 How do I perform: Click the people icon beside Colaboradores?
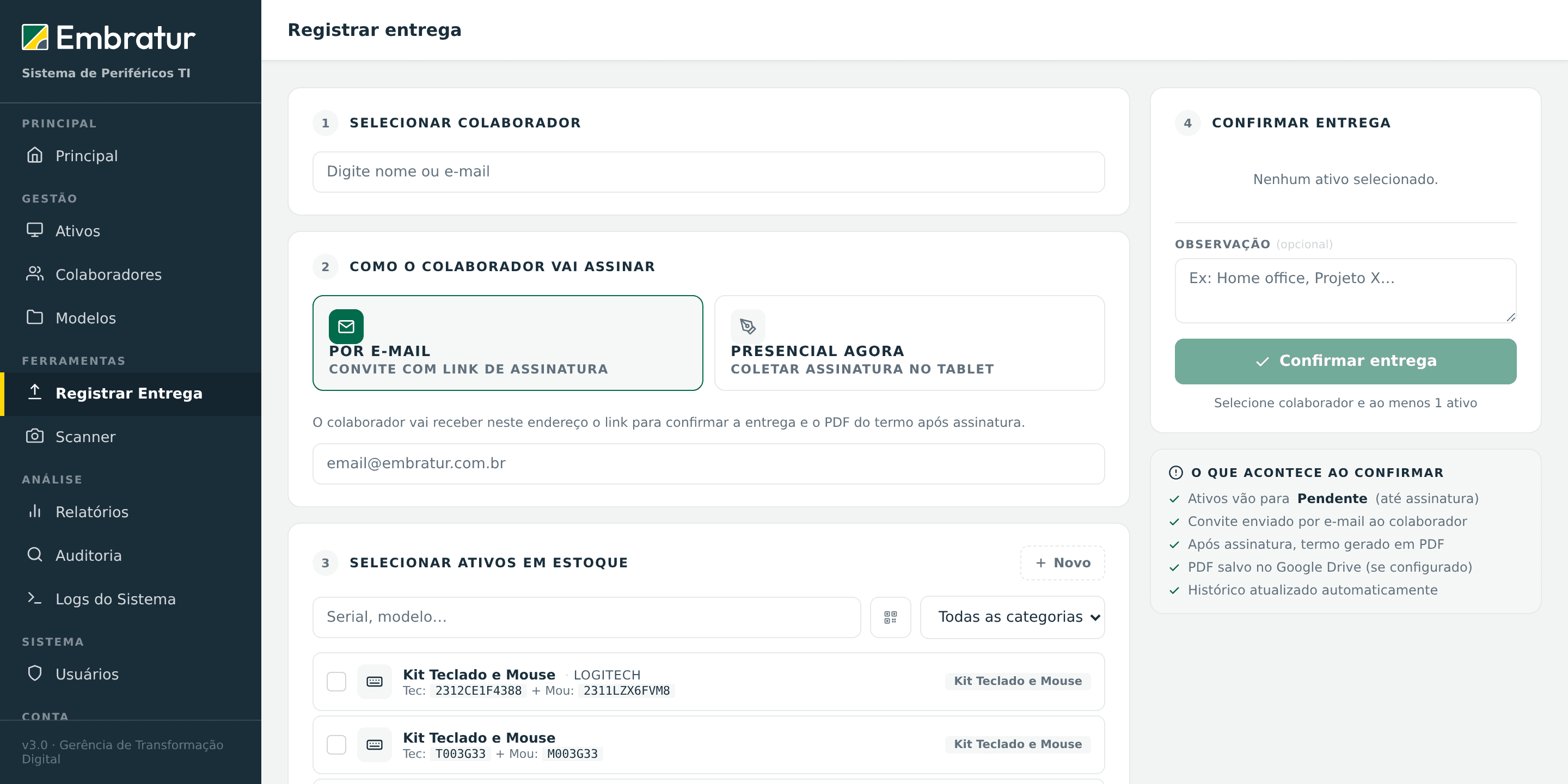[x=35, y=274]
